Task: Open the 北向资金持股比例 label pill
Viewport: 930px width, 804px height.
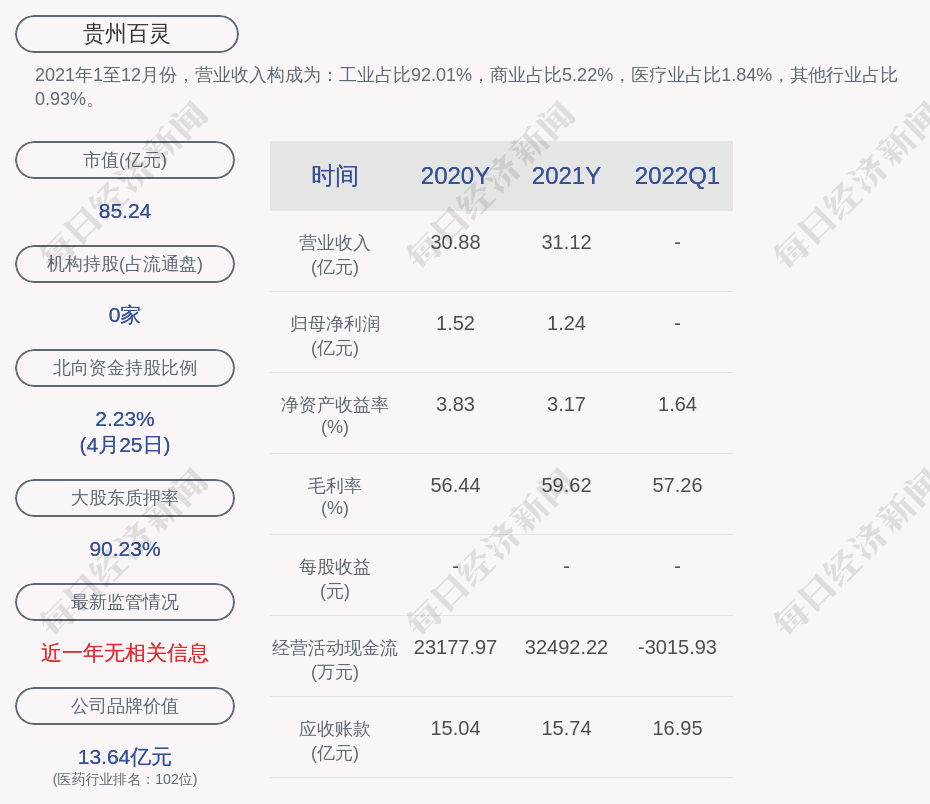Action: 125,368
